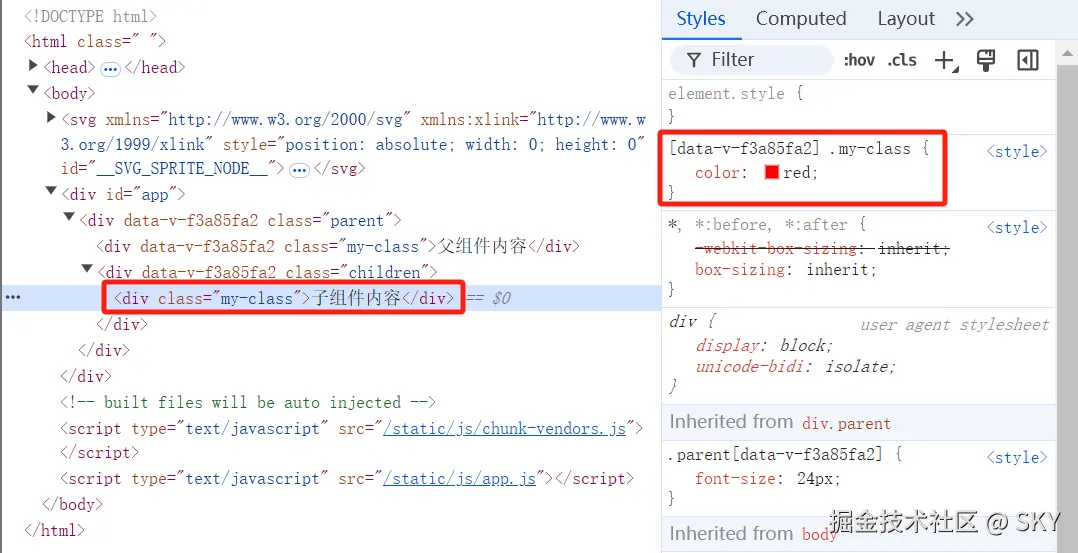Screen dimensions: 1078x553
Task: Select the 'built files will be auto injected' comment
Action: coord(248,402)
